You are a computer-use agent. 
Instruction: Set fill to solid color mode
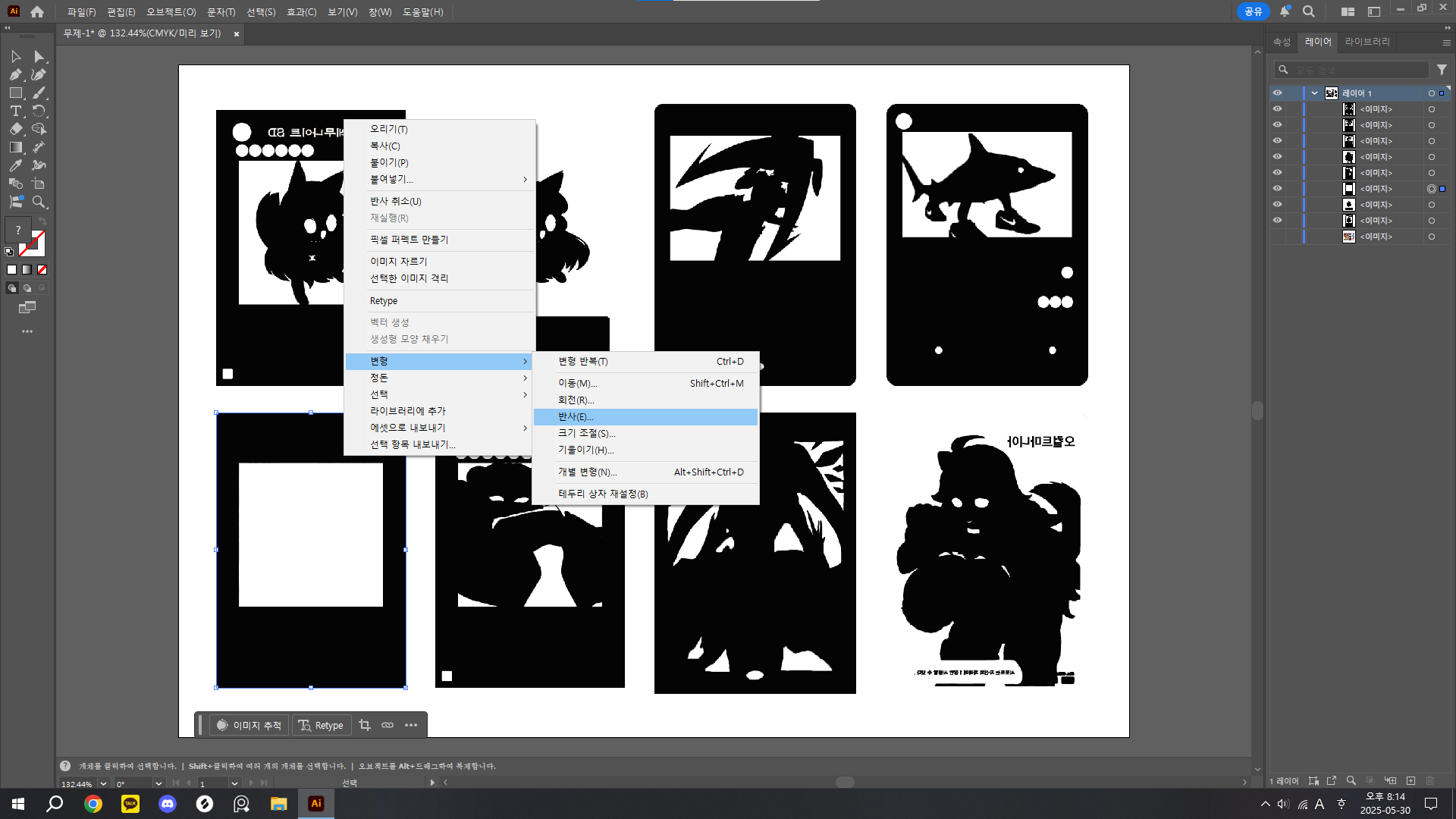pos(11,269)
